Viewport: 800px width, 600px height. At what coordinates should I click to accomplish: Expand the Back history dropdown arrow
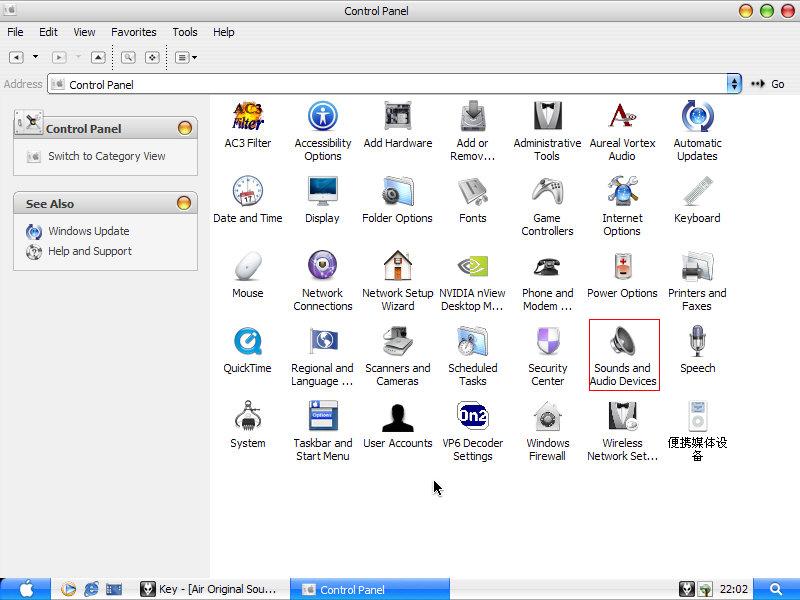click(35, 57)
